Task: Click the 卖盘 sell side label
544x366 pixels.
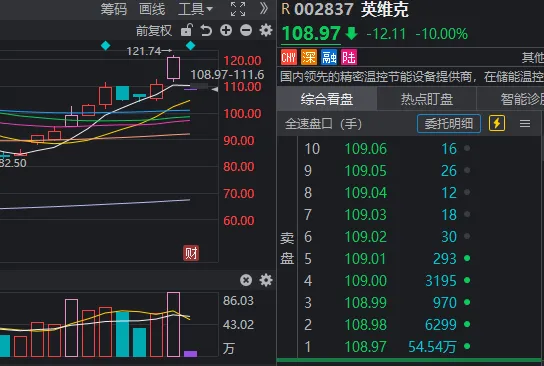Action: (287, 248)
